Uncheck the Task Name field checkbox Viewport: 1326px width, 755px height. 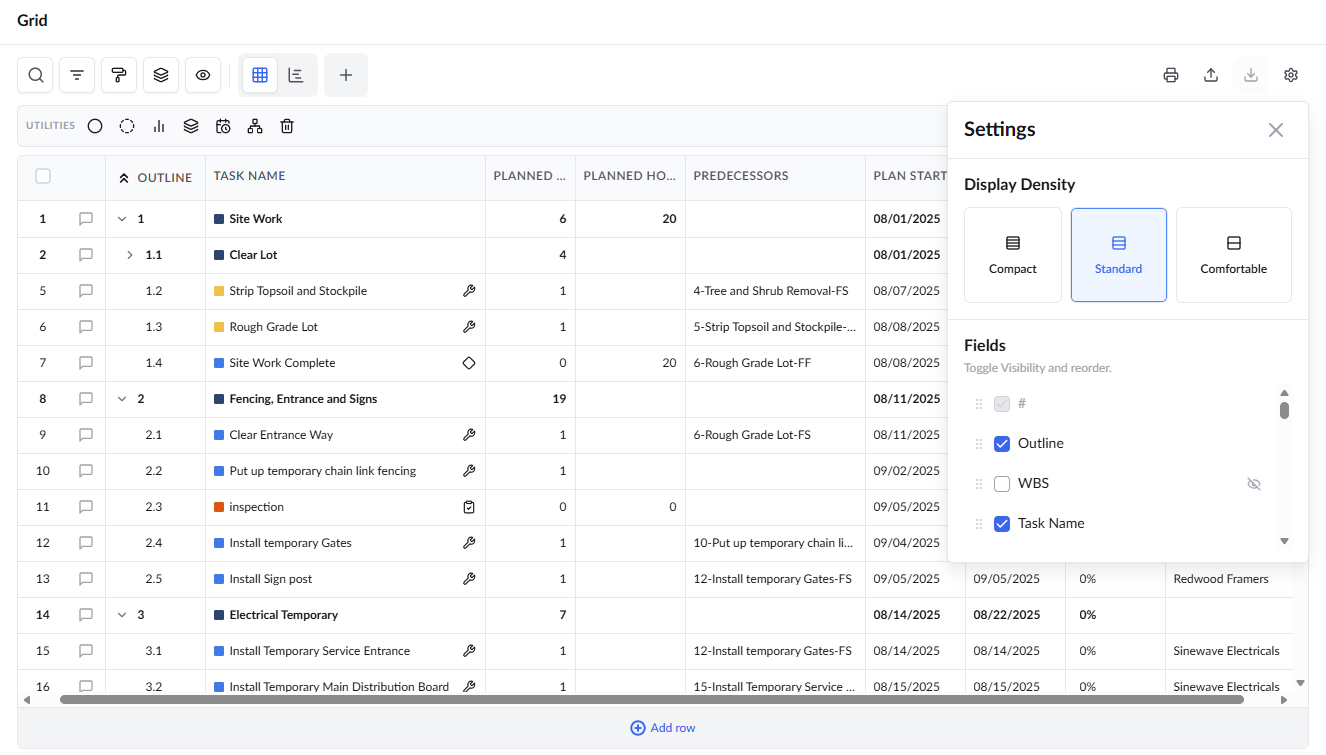pos(1002,524)
